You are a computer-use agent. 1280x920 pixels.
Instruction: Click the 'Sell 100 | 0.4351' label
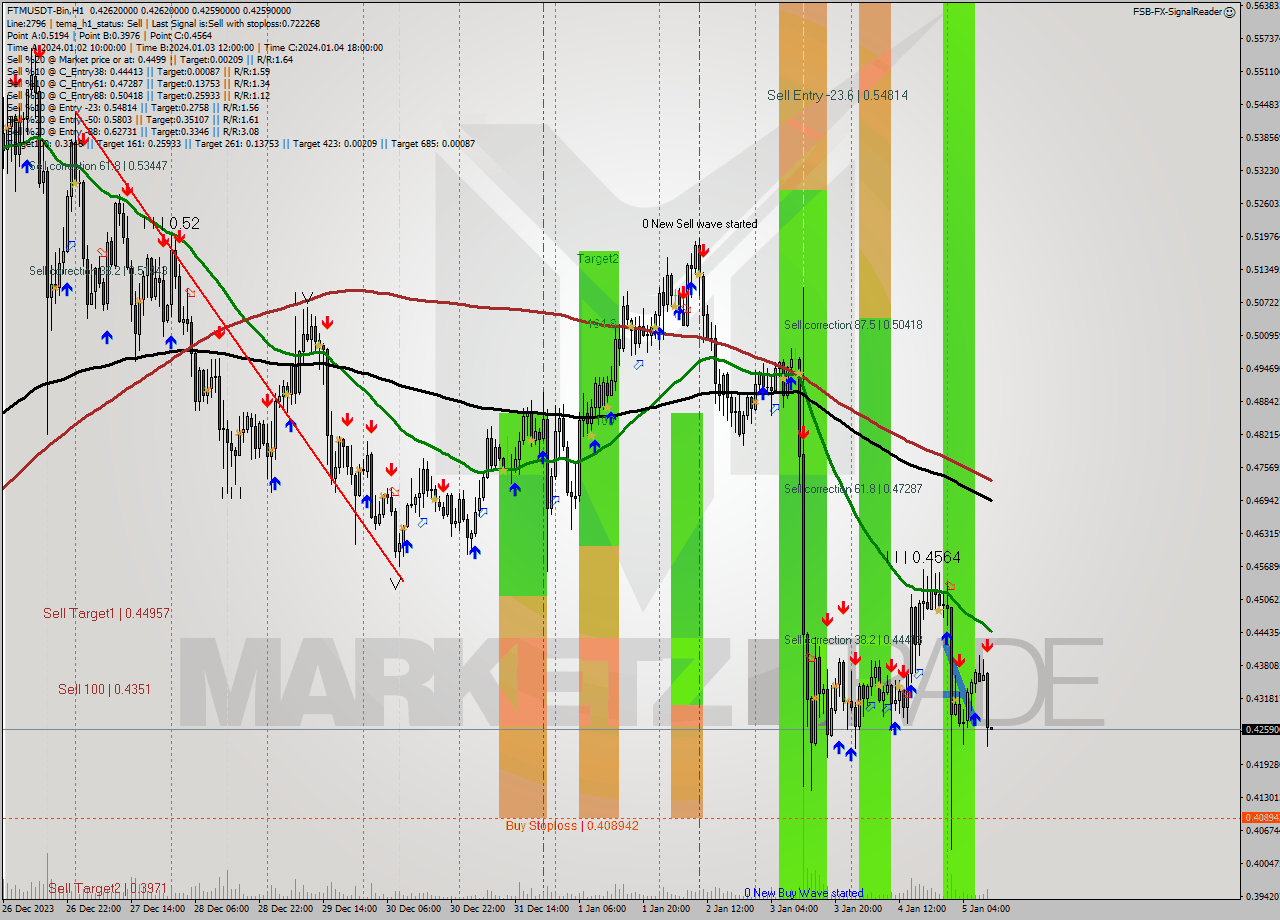point(104,689)
